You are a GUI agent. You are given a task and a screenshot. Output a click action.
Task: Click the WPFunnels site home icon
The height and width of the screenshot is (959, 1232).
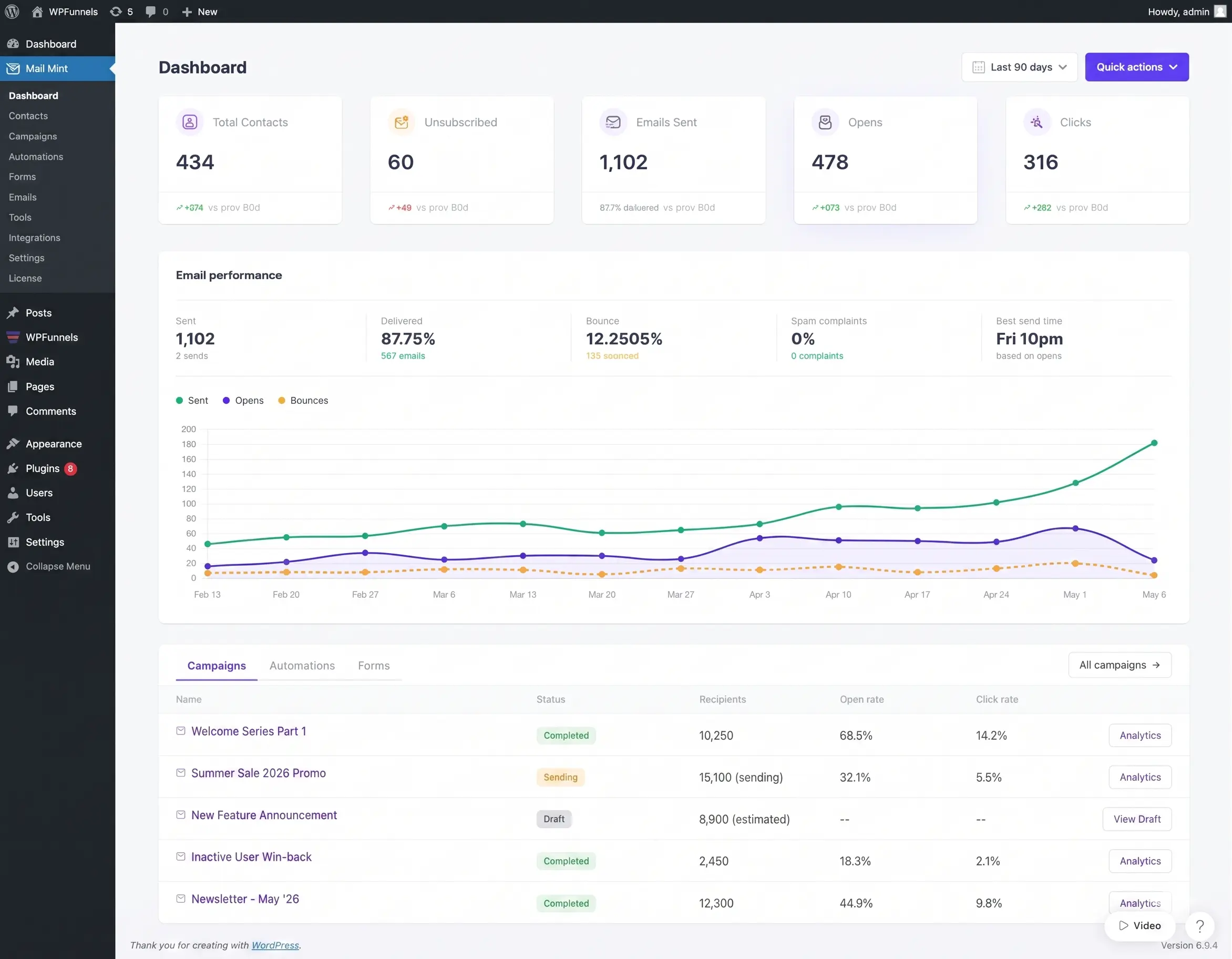[x=37, y=11]
